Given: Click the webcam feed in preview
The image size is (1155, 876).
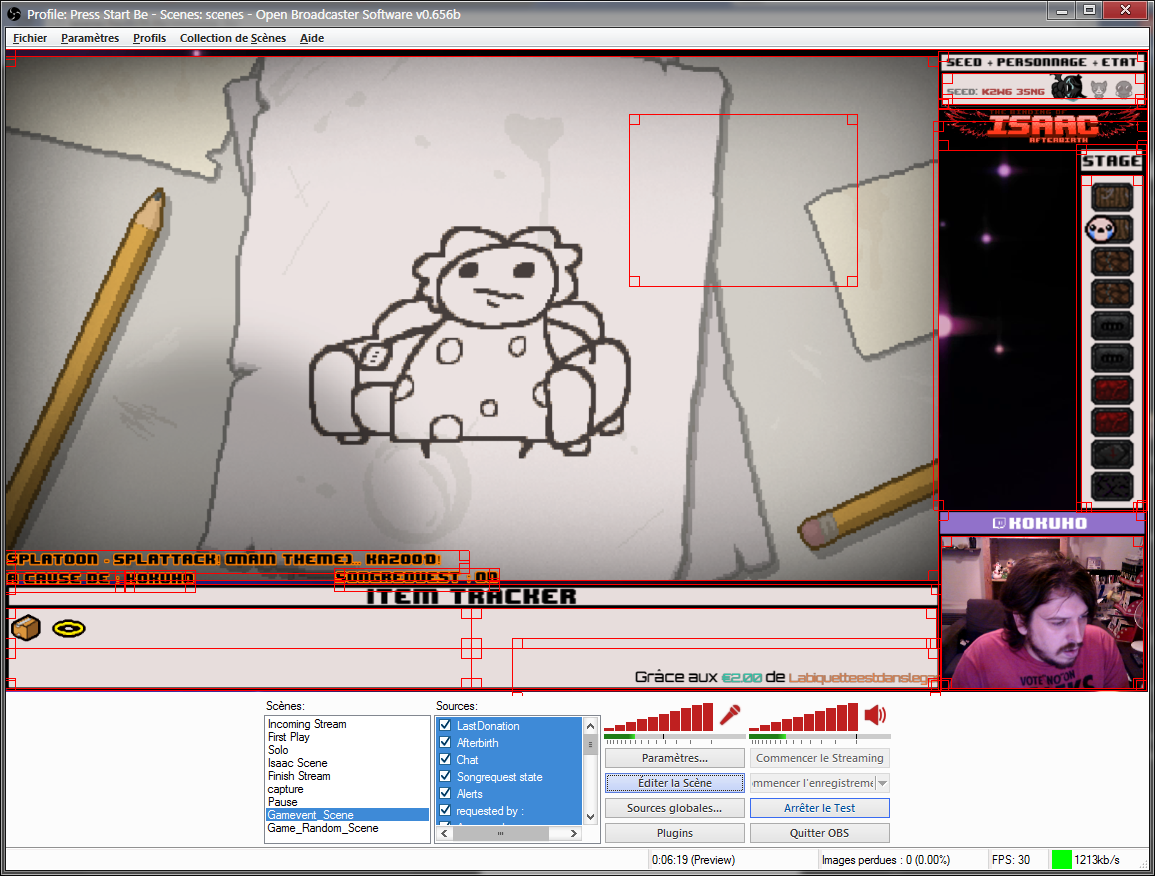Looking at the screenshot, I should tap(1042, 612).
